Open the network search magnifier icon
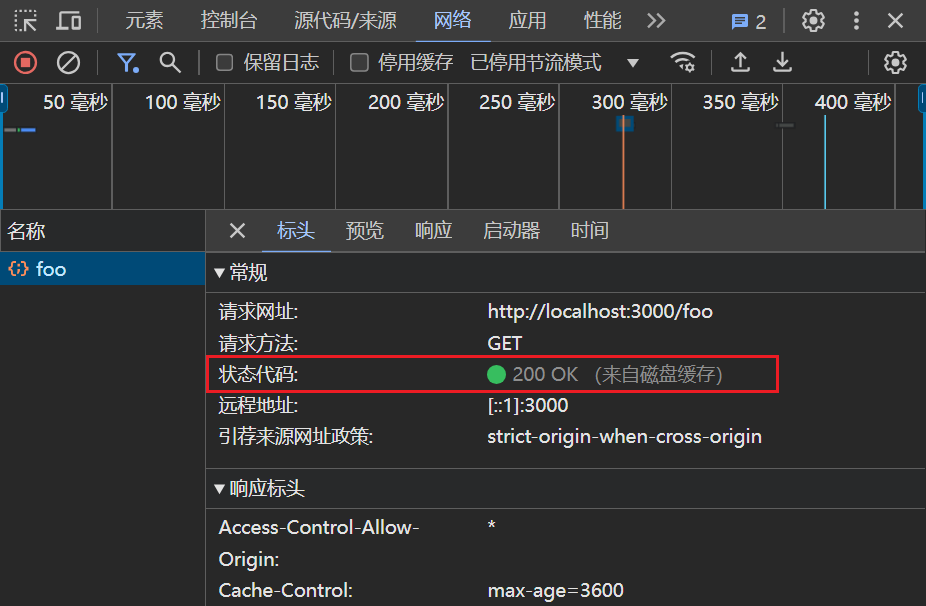926x606 pixels. pyautogui.click(x=168, y=62)
